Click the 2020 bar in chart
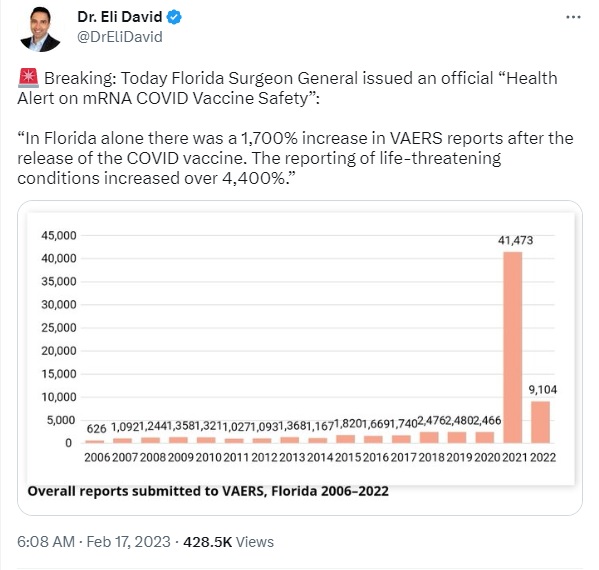The height and width of the screenshot is (570, 599). pos(485,437)
